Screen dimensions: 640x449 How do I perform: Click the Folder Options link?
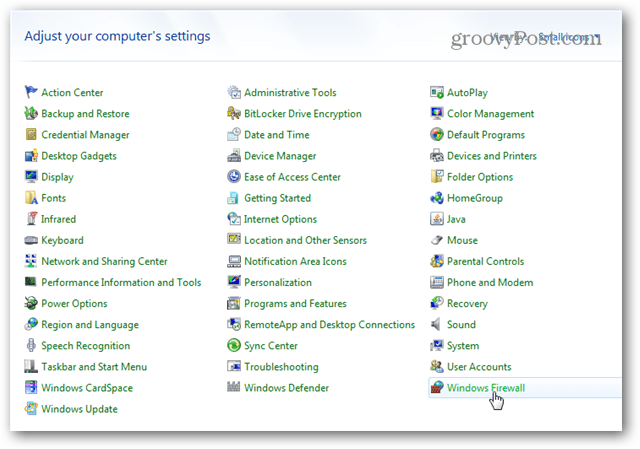click(x=480, y=177)
